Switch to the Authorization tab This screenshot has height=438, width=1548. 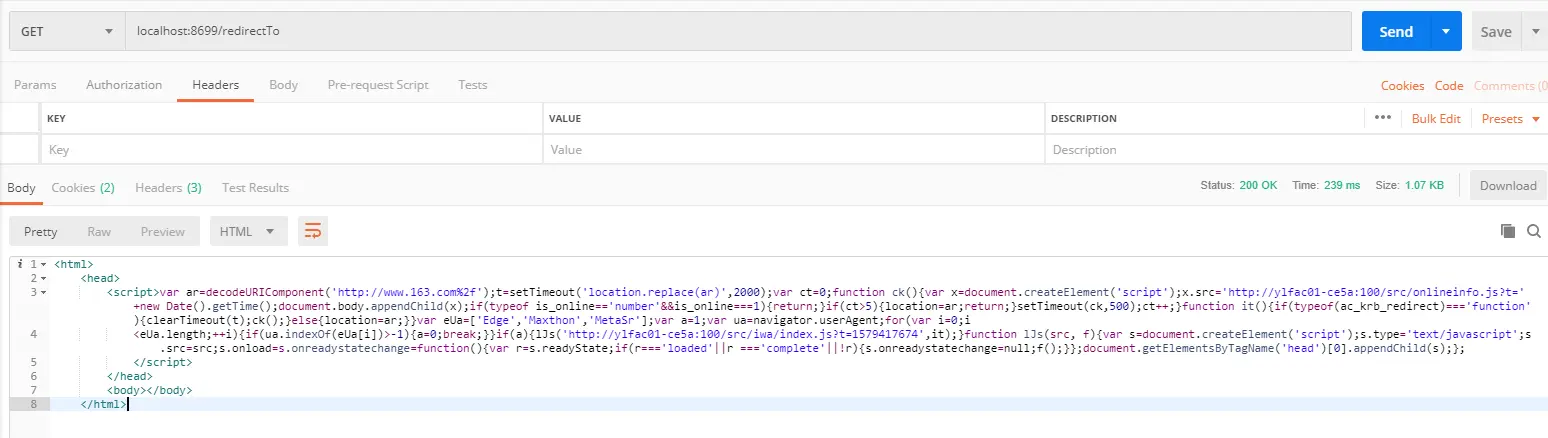click(124, 85)
